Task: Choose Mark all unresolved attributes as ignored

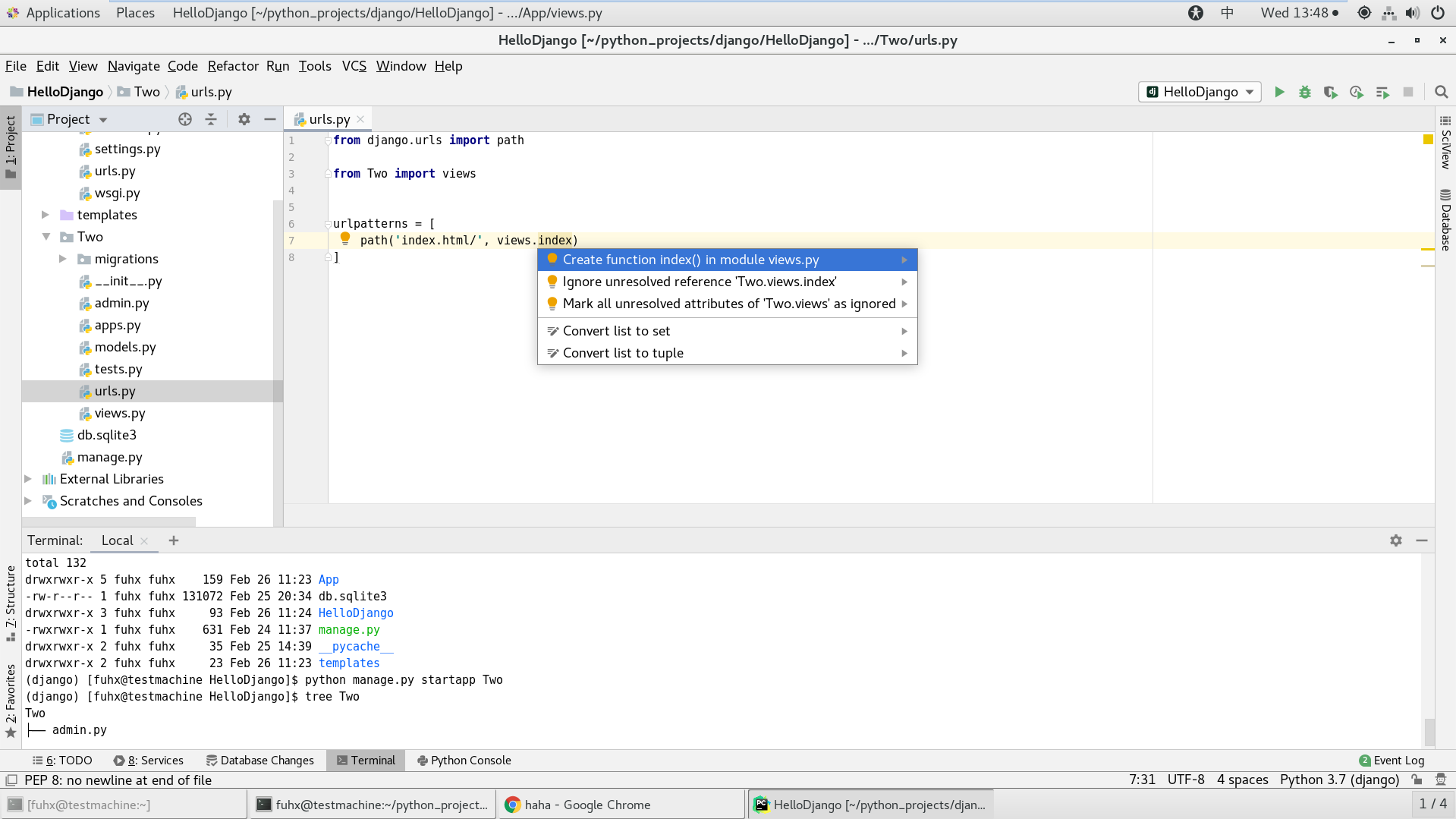Action: (x=727, y=304)
